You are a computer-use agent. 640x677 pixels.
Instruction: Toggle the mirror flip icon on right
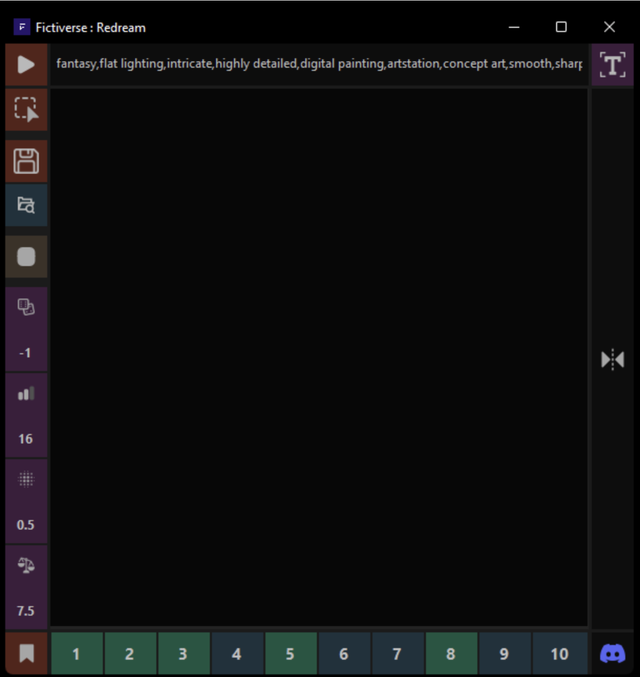(x=612, y=360)
